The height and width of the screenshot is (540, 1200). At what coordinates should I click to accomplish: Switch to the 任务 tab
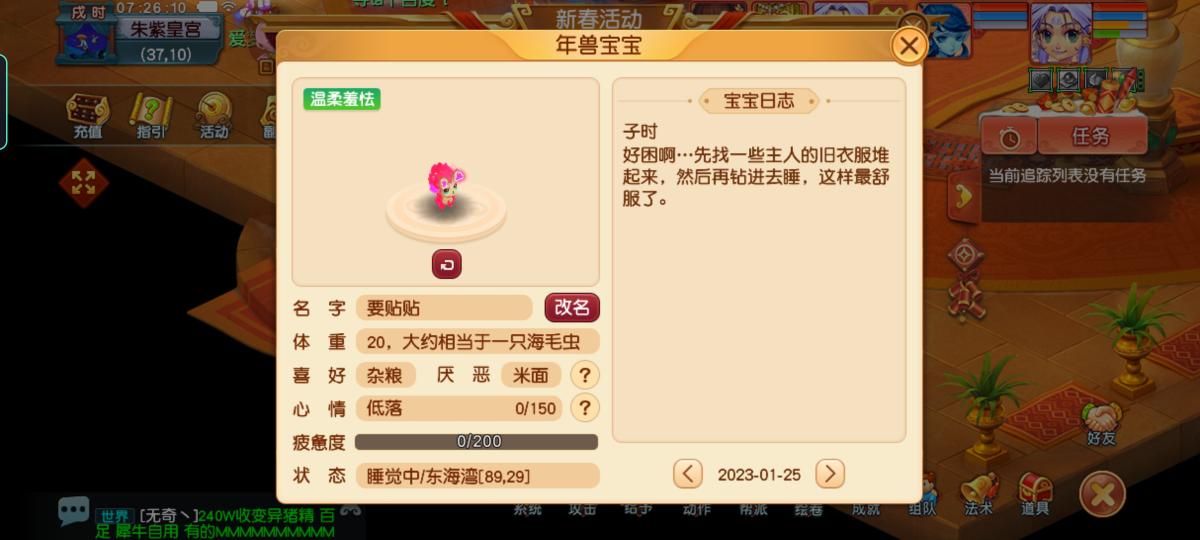[x=1092, y=137]
